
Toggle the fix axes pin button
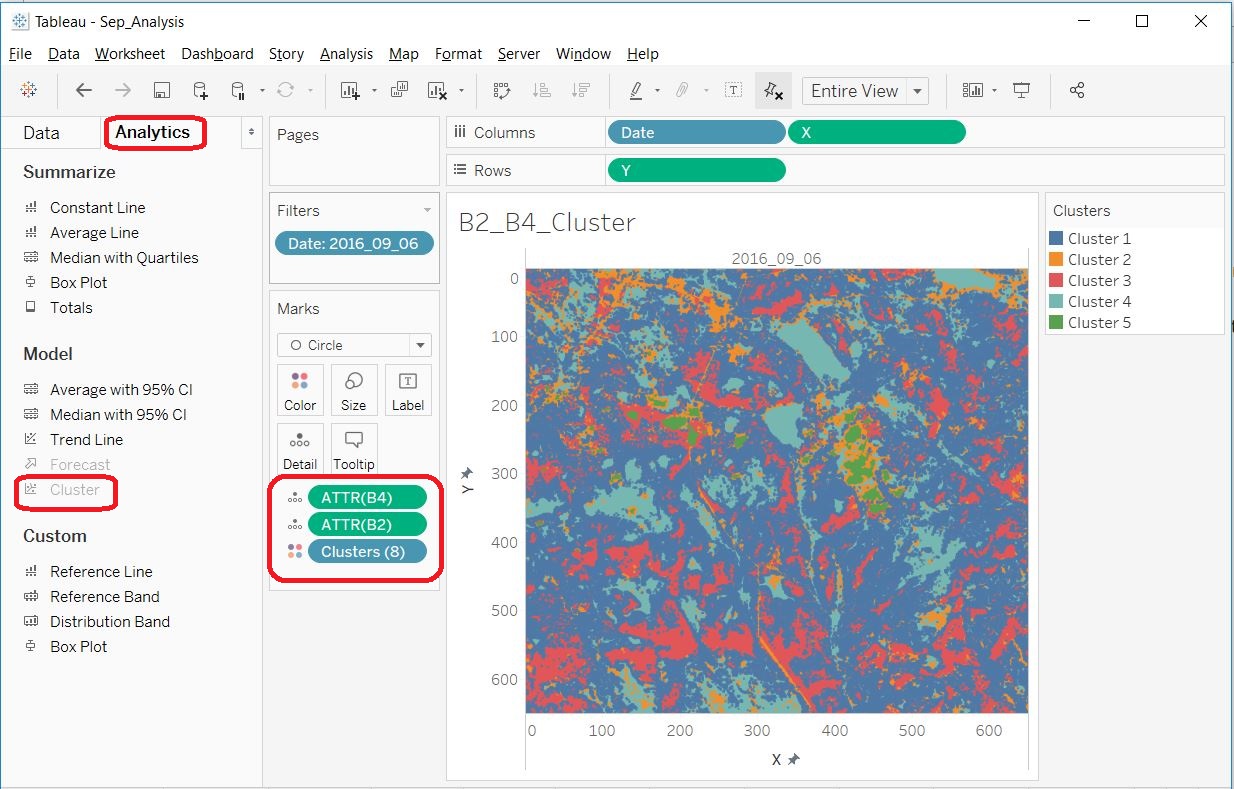772,91
